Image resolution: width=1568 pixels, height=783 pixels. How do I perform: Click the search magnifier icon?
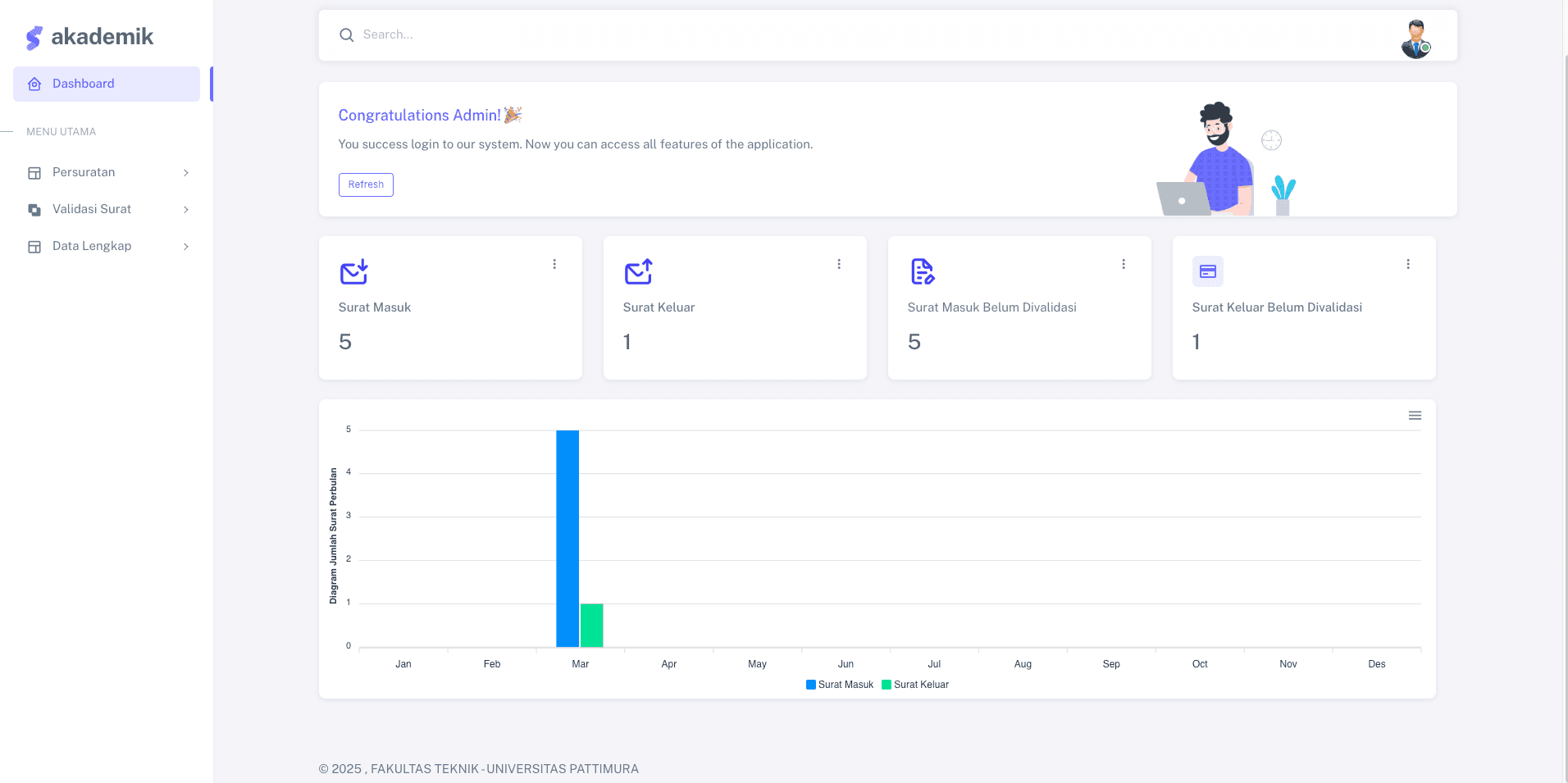click(347, 35)
